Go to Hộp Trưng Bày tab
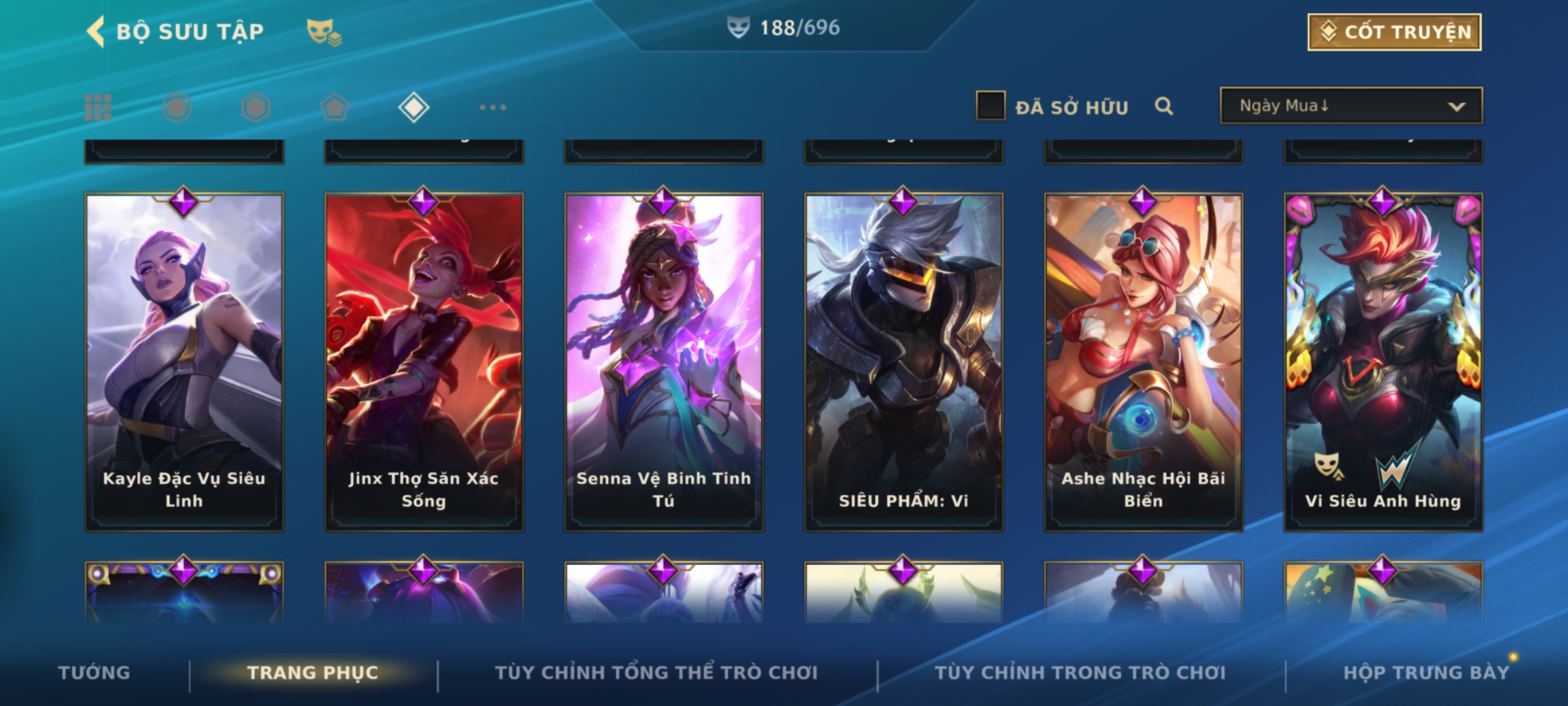Viewport: 1568px width, 706px height. tap(1426, 673)
